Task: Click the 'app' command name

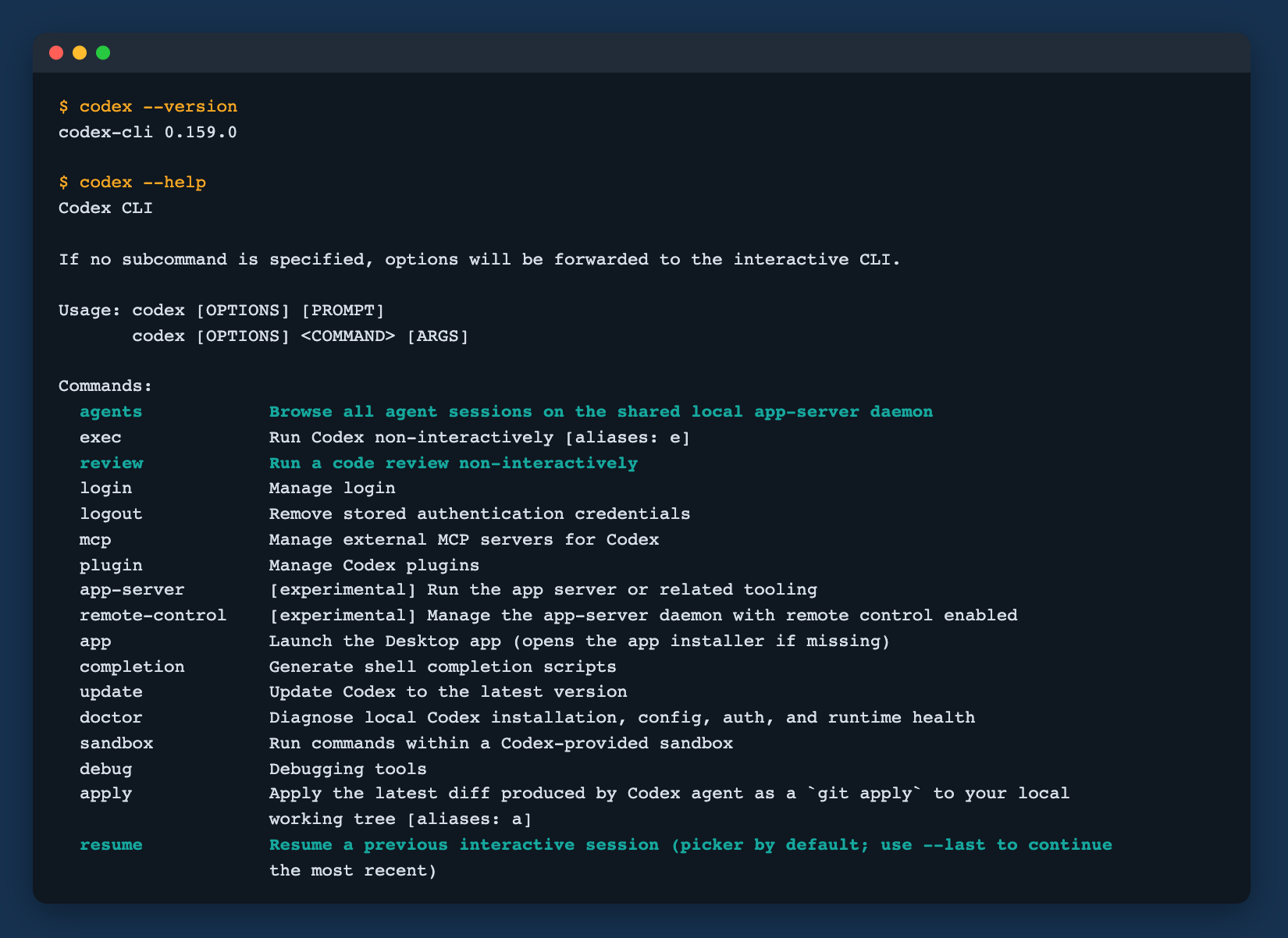Action: tap(95, 641)
